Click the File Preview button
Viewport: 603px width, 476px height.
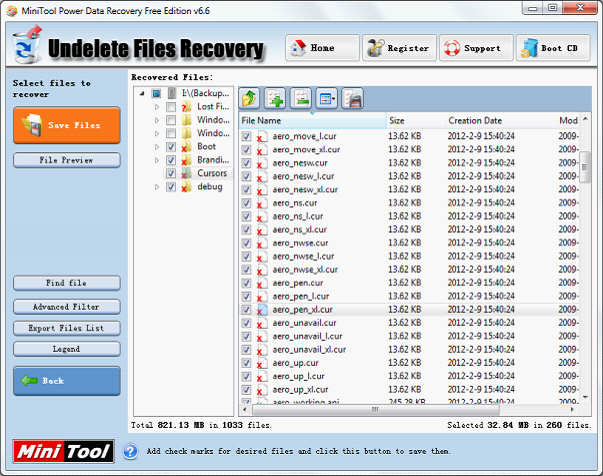pos(67,160)
